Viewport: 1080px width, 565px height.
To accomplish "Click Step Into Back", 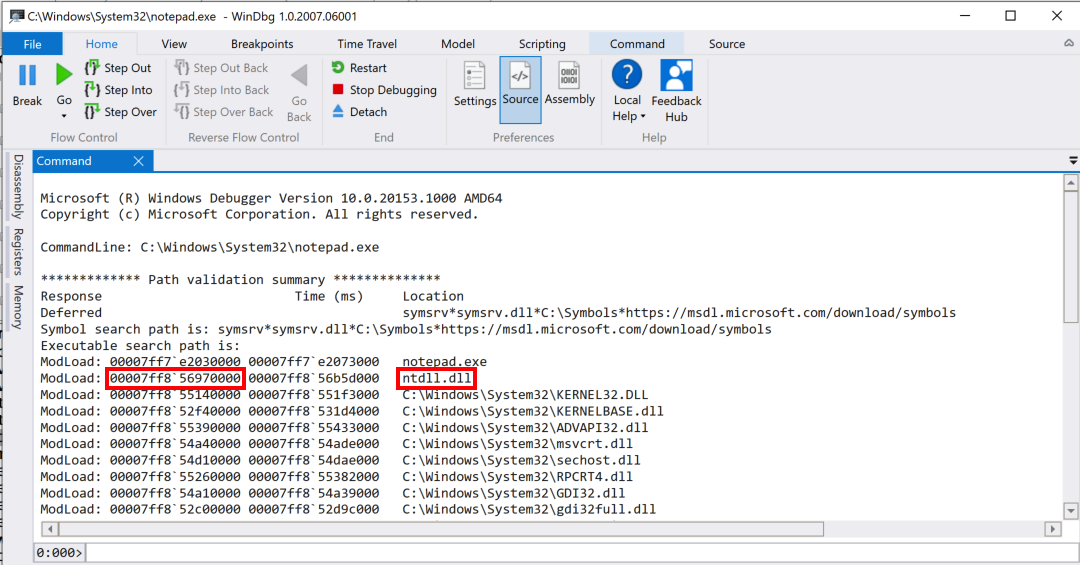I will [x=222, y=90].
